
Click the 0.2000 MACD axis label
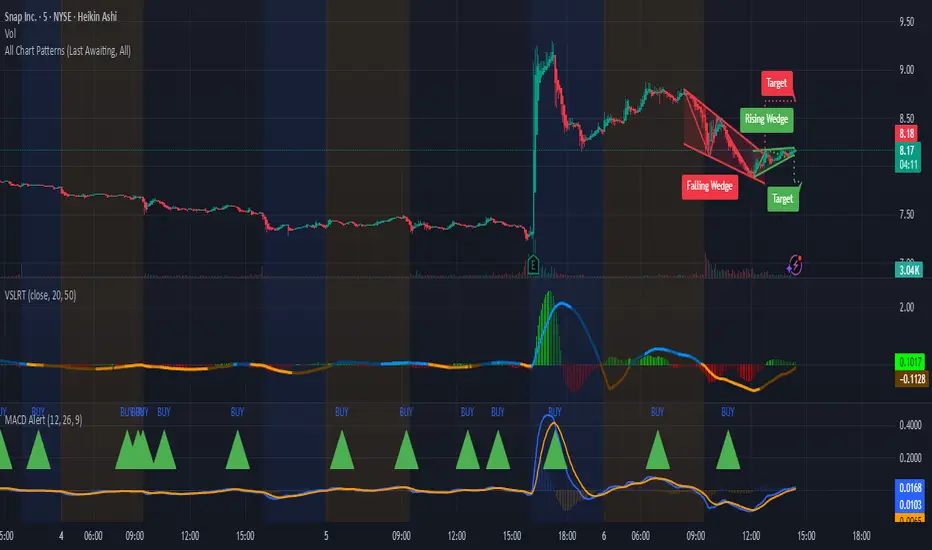pyautogui.click(x=910, y=458)
